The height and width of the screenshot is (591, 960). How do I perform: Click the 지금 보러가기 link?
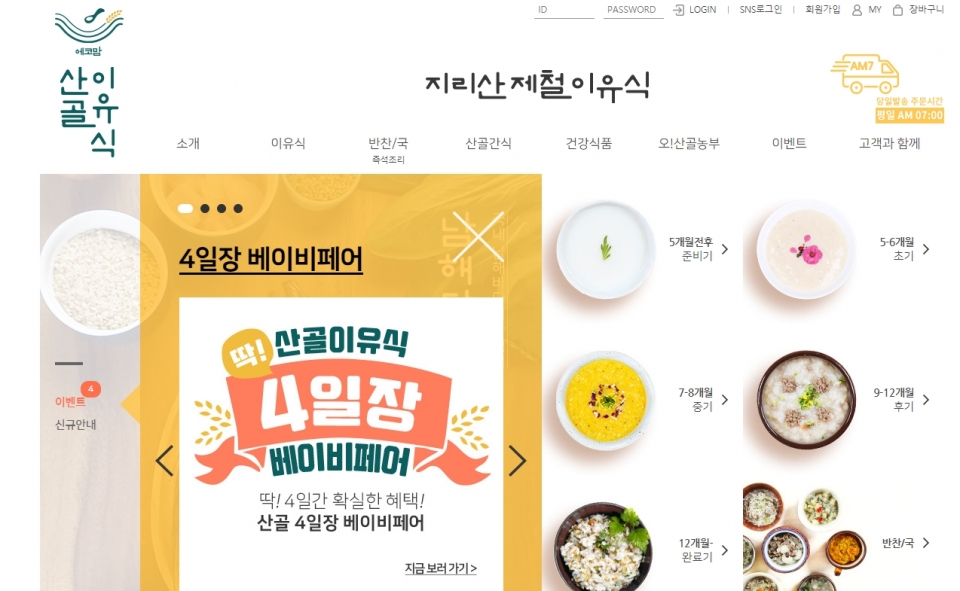(x=441, y=568)
